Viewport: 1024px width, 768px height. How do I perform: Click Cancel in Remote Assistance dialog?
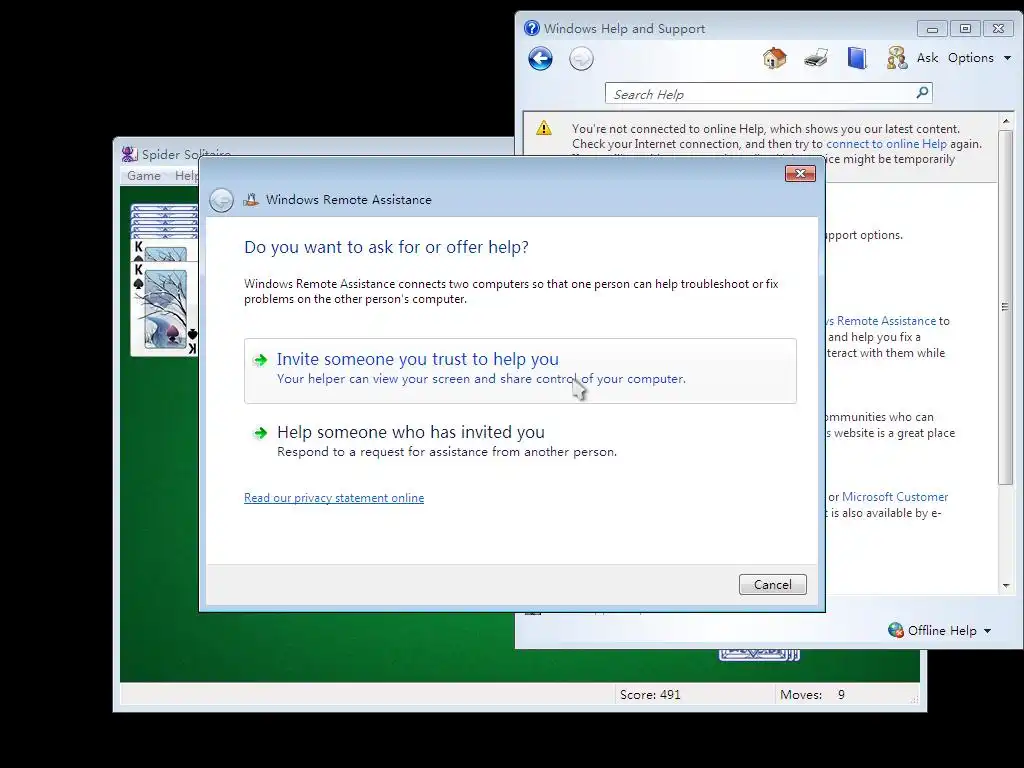[x=773, y=584]
